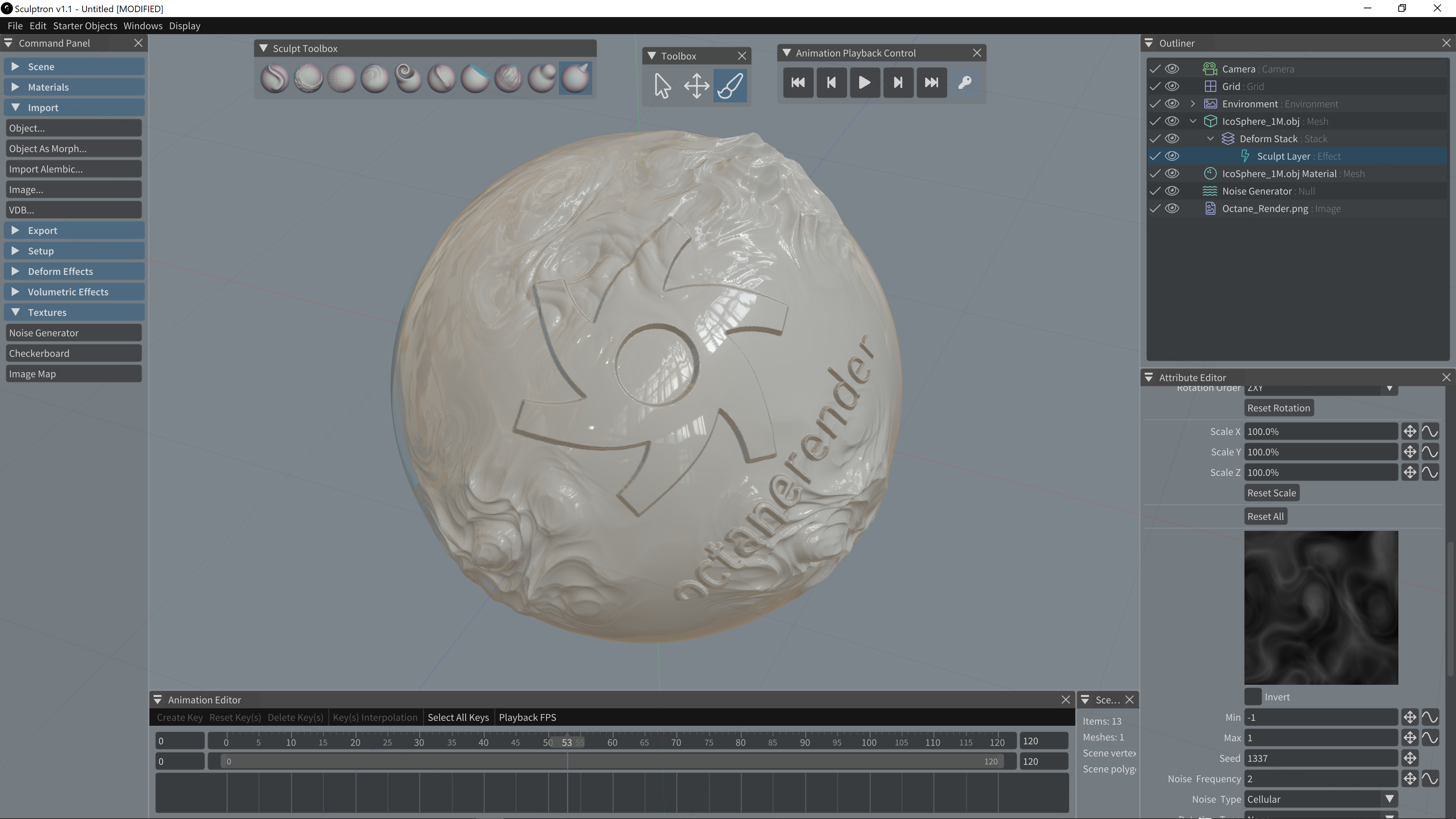Viewport: 1456px width, 819px height.
Task: Click the noise texture preview thumbnail
Action: pyautogui.click(x=1320, y=607)
